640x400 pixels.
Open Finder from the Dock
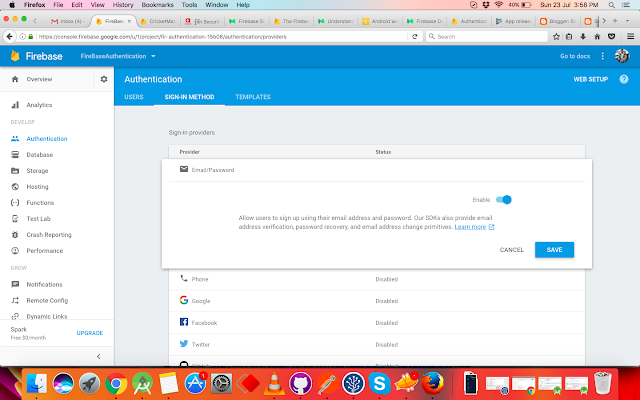37,384
